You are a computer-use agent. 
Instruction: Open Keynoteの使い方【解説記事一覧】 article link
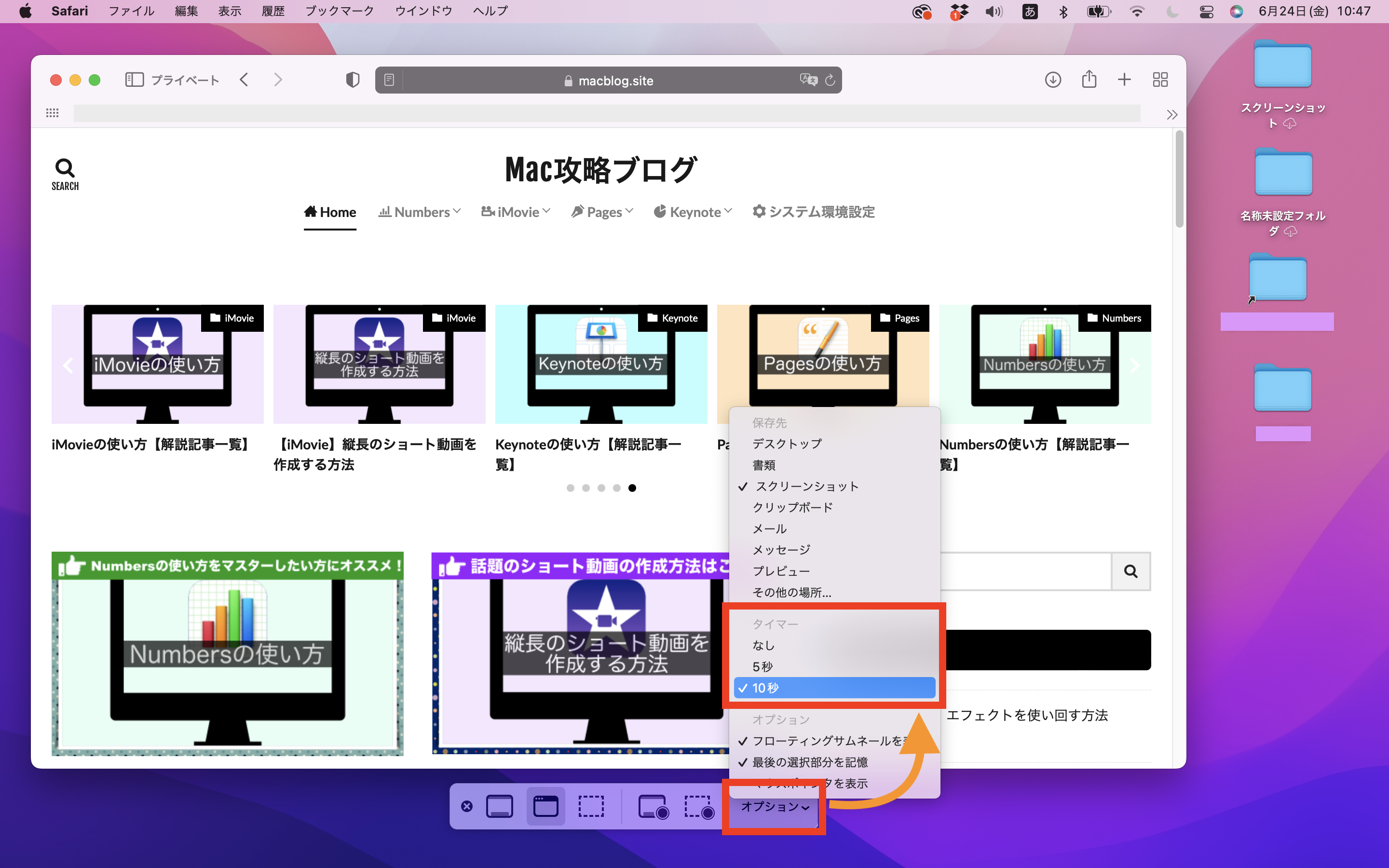[588, 454]
